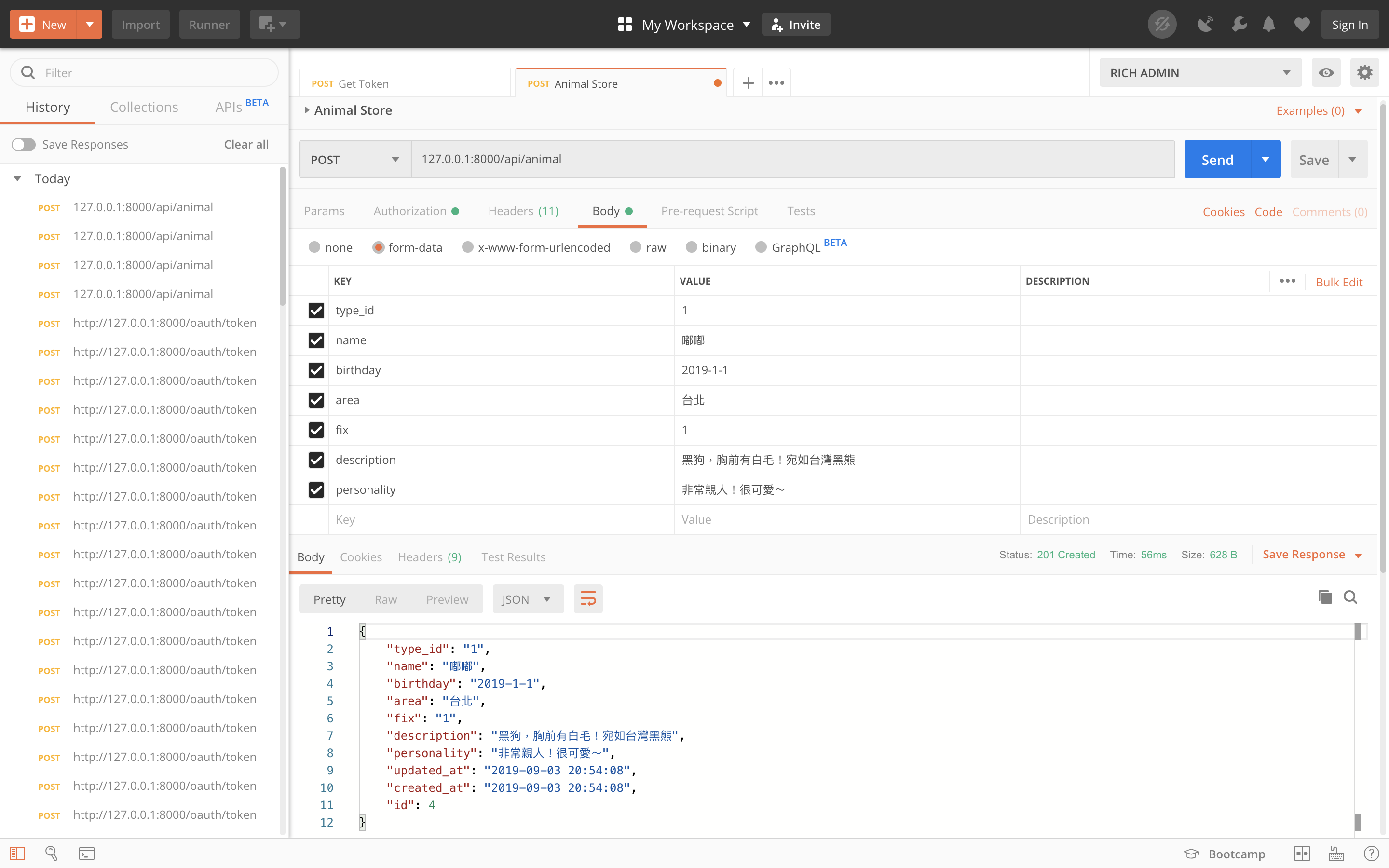1389x868 pixels.
Task: Add a new request tab with plus
Action: [748, 82]
